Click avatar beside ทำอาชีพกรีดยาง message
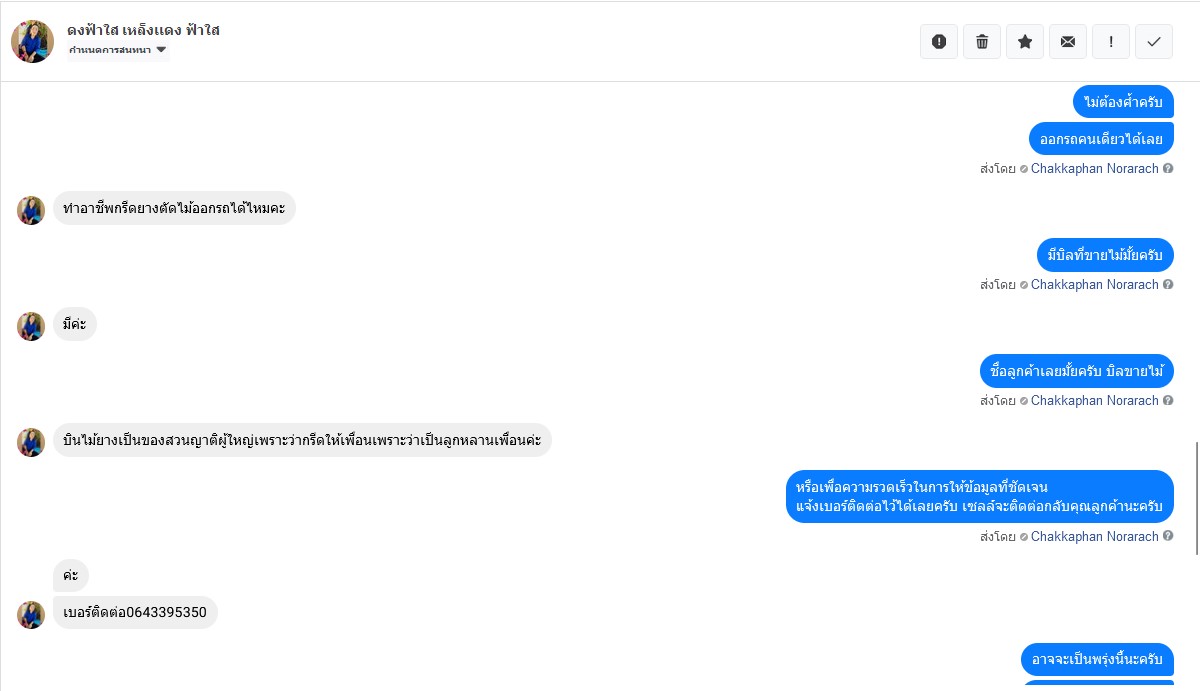The width and height of the screenshot is (1200, 691). pos(31,210)
